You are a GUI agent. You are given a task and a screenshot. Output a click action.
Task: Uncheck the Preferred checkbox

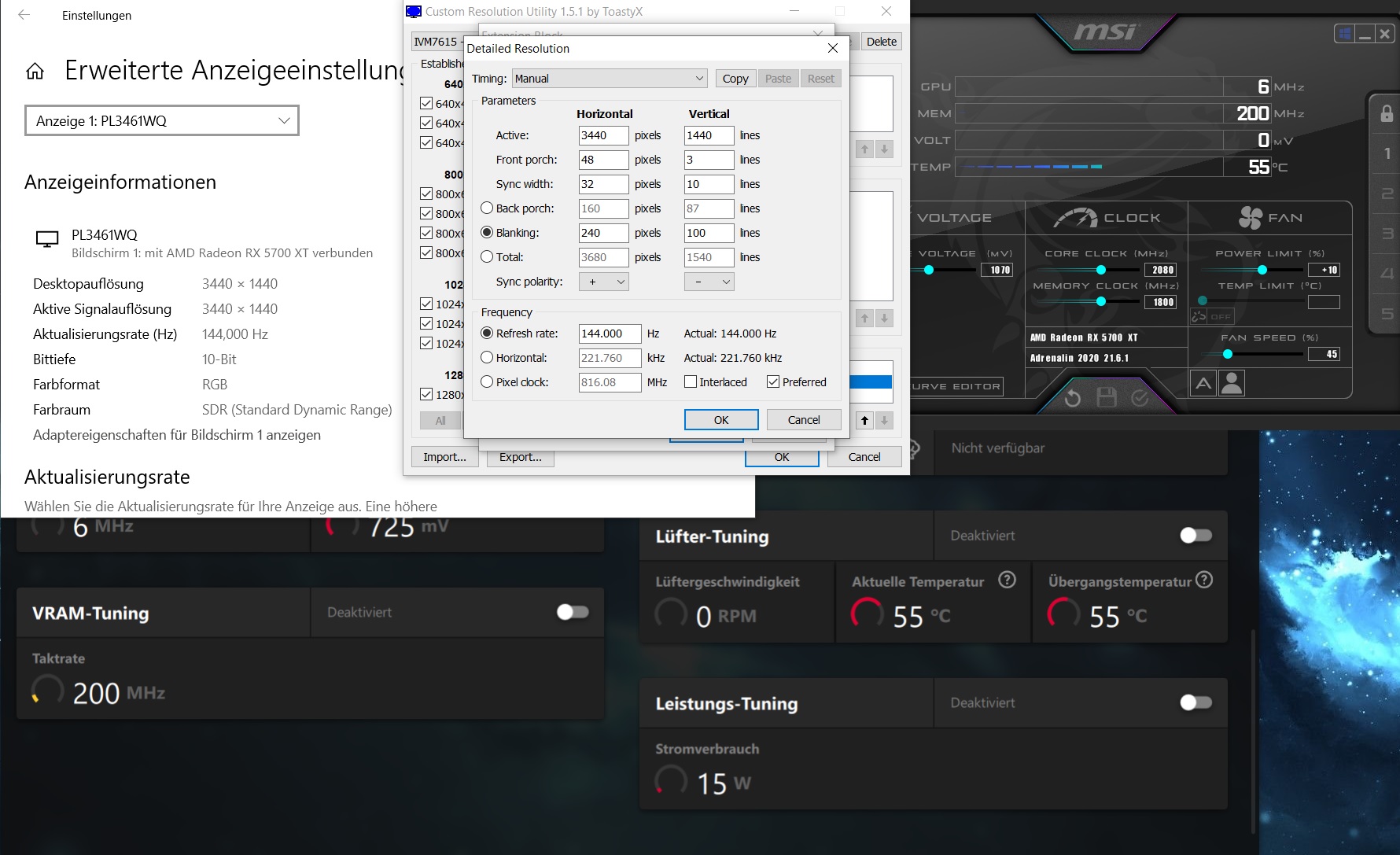tap(773, 381)
